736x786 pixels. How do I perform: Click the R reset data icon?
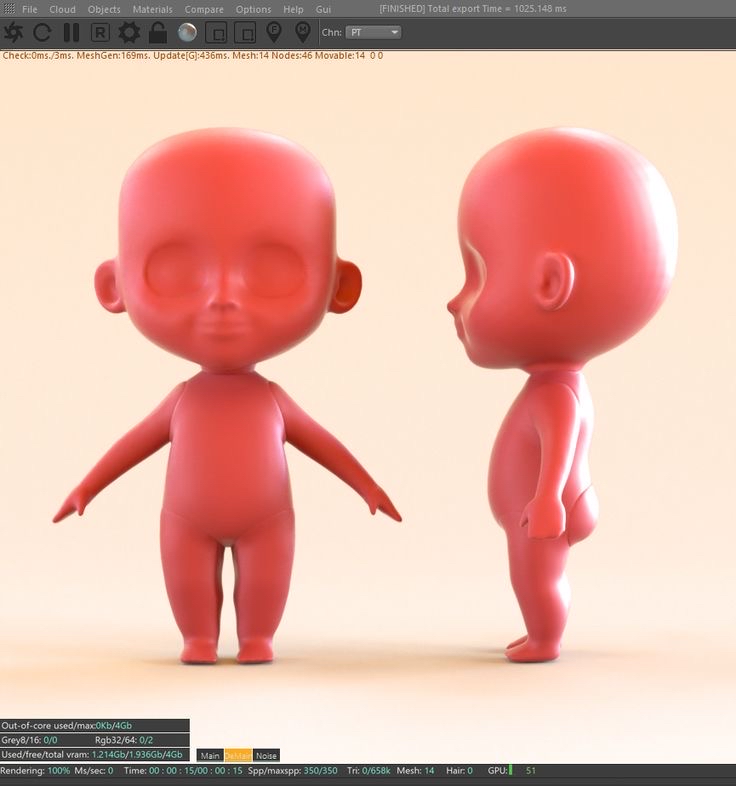100,33
